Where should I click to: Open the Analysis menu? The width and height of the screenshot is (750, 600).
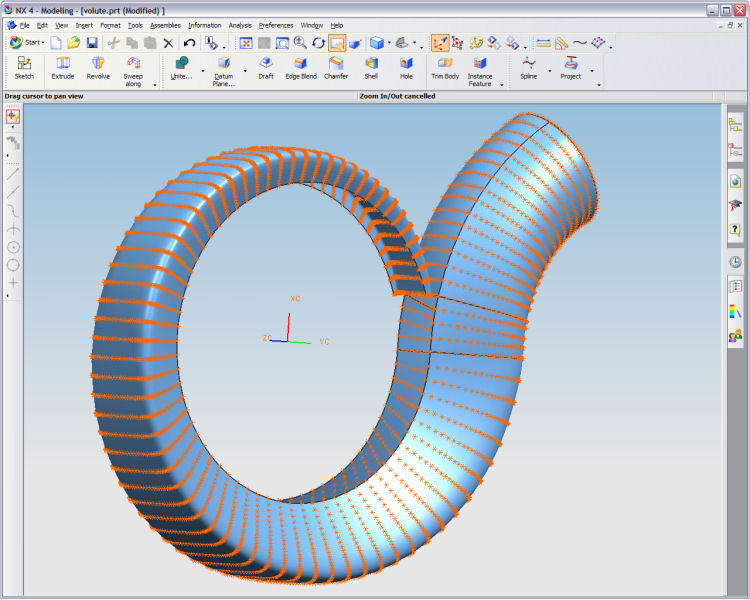(240, 25)
